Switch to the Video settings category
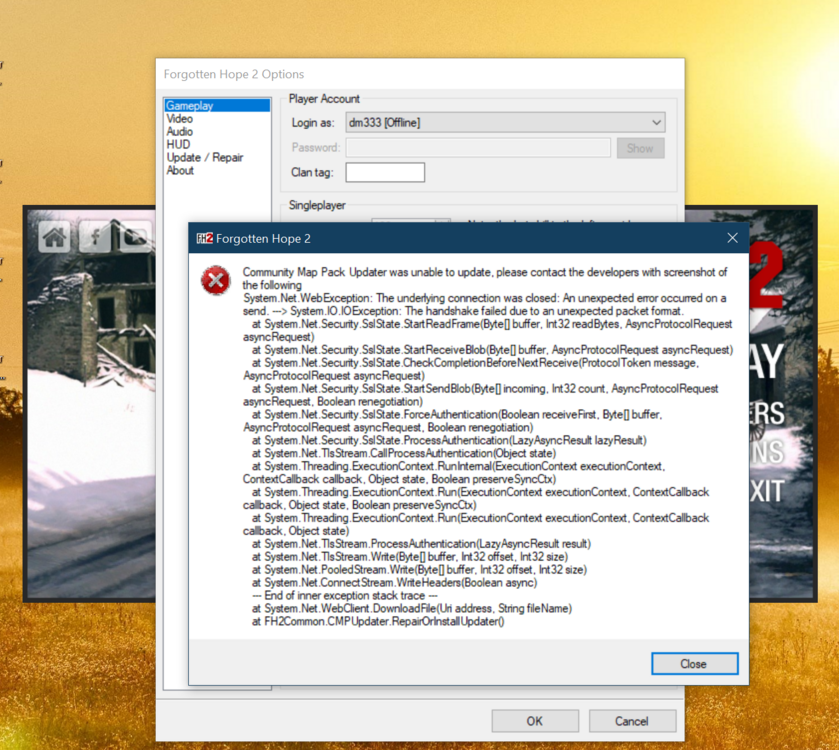The height and width of the screenshot is (750, 839). [x=179, y=118]
